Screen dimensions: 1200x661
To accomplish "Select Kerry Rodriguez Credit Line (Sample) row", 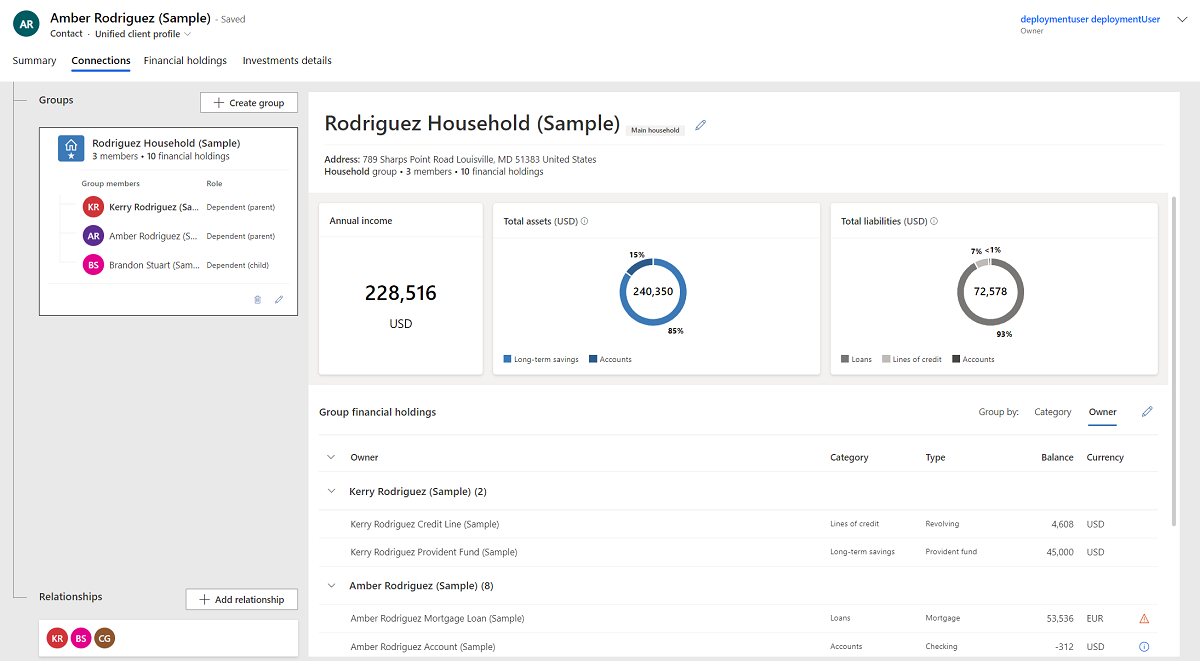I will click(x=738, y=524).
